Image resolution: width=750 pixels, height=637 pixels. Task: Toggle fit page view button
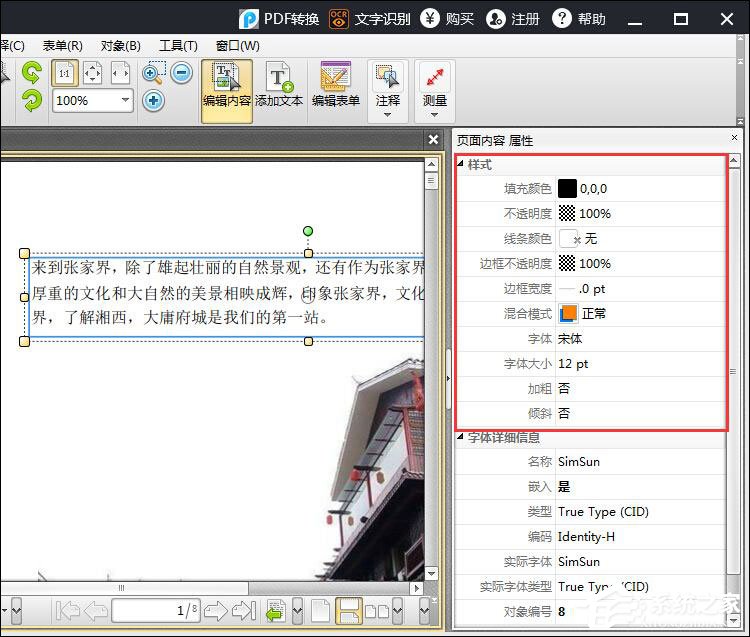(x=92, y=72)
